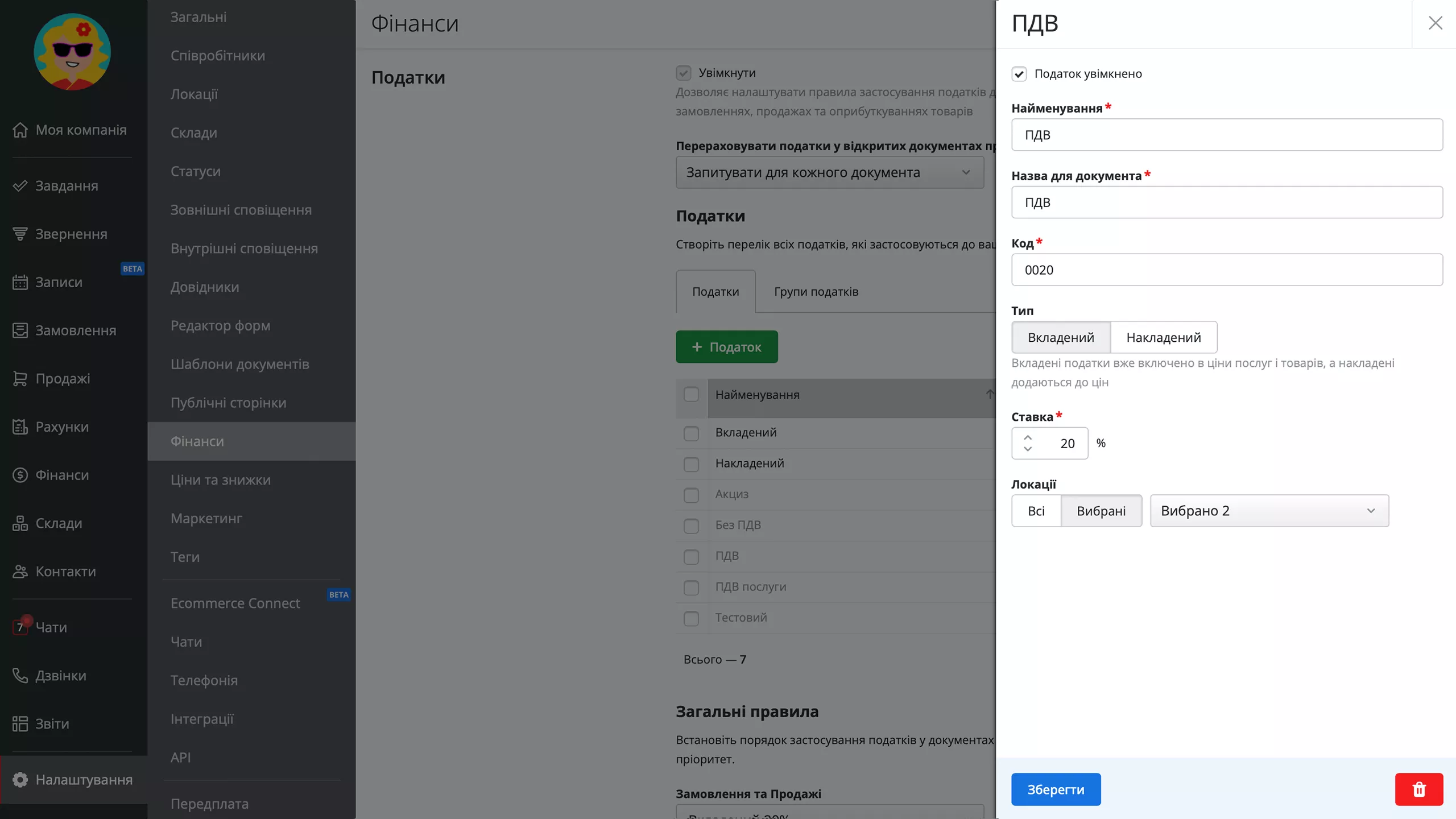The height and width of the screenshot is (819, 1456).
Task: Click the Контакти people icon
Action: coord(20,571)
